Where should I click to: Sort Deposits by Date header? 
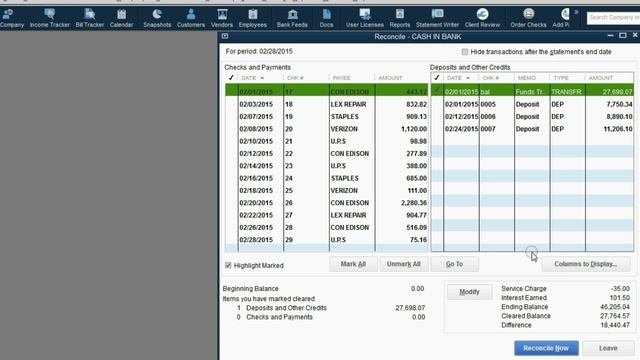coord(461,78)
